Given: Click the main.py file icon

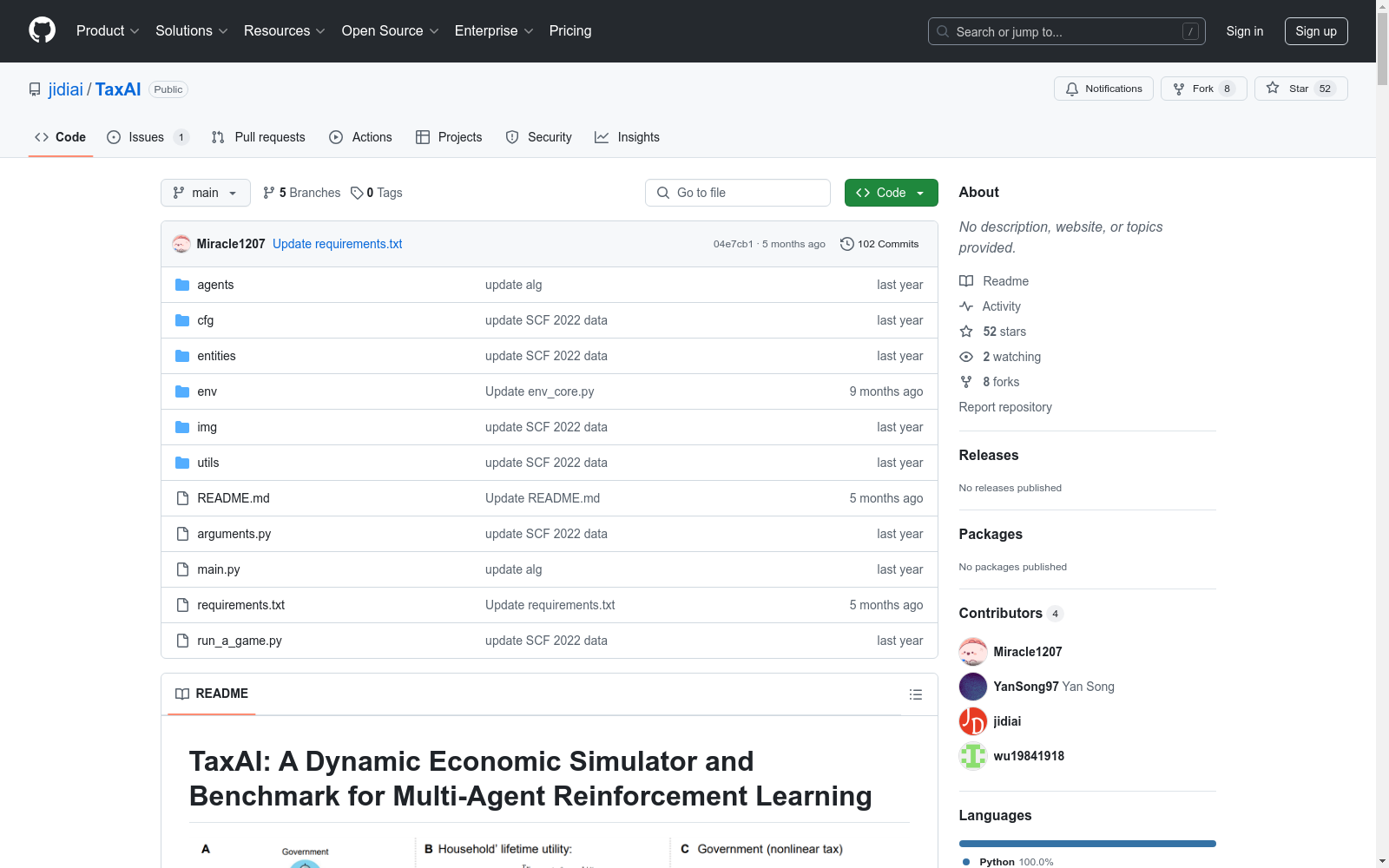Looking at the screenshot, I should 182,569.
